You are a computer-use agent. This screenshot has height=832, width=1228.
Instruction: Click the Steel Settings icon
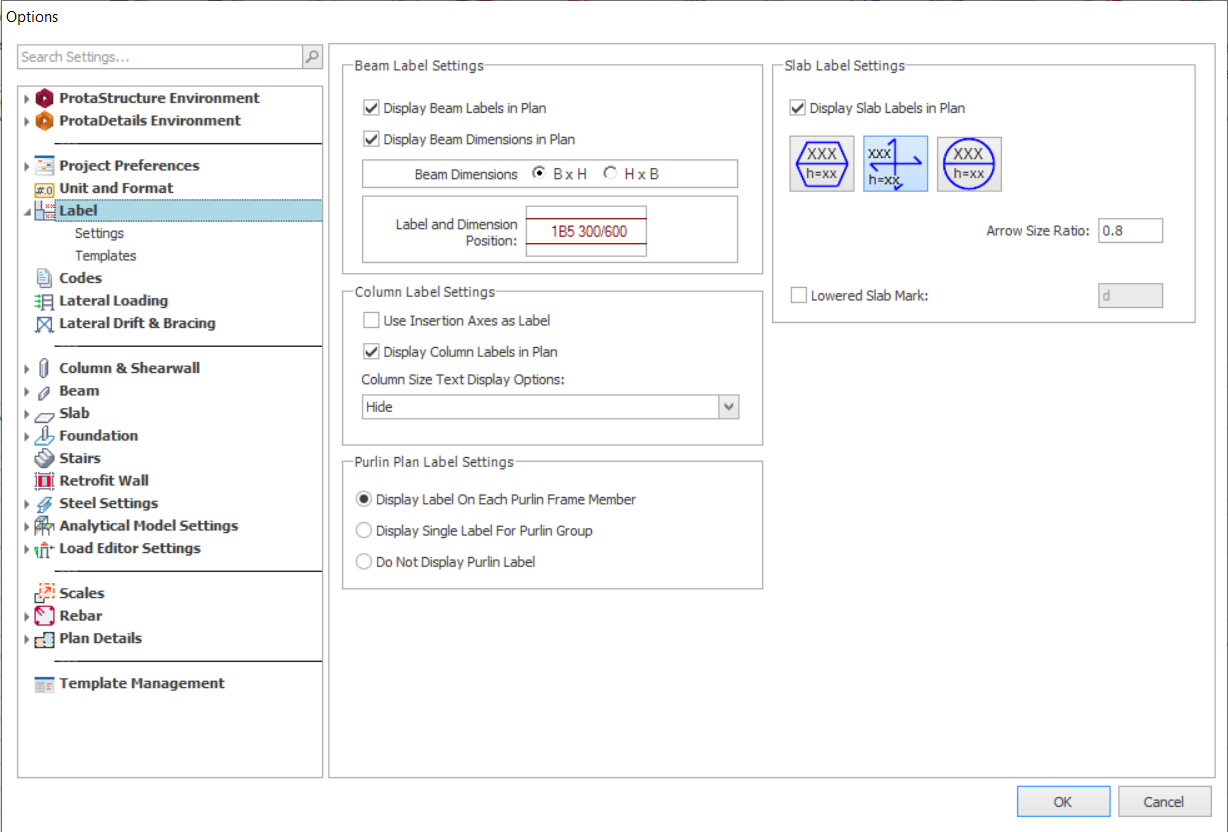tap(44, 504)
